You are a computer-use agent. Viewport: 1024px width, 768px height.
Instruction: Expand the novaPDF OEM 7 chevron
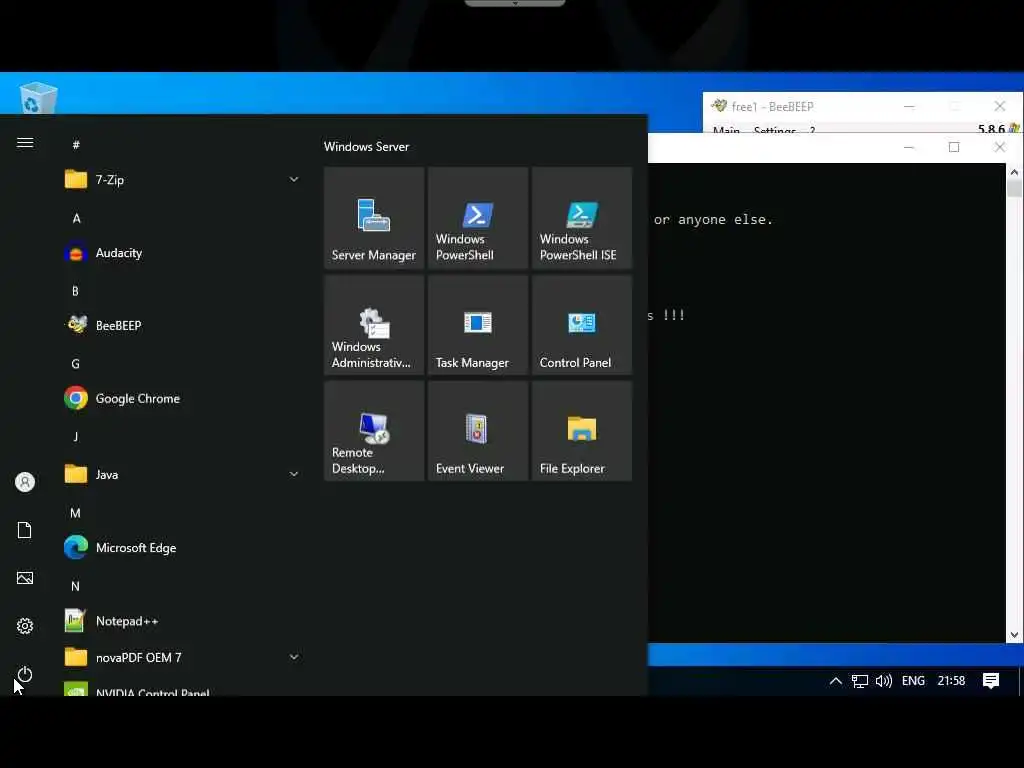294,657
